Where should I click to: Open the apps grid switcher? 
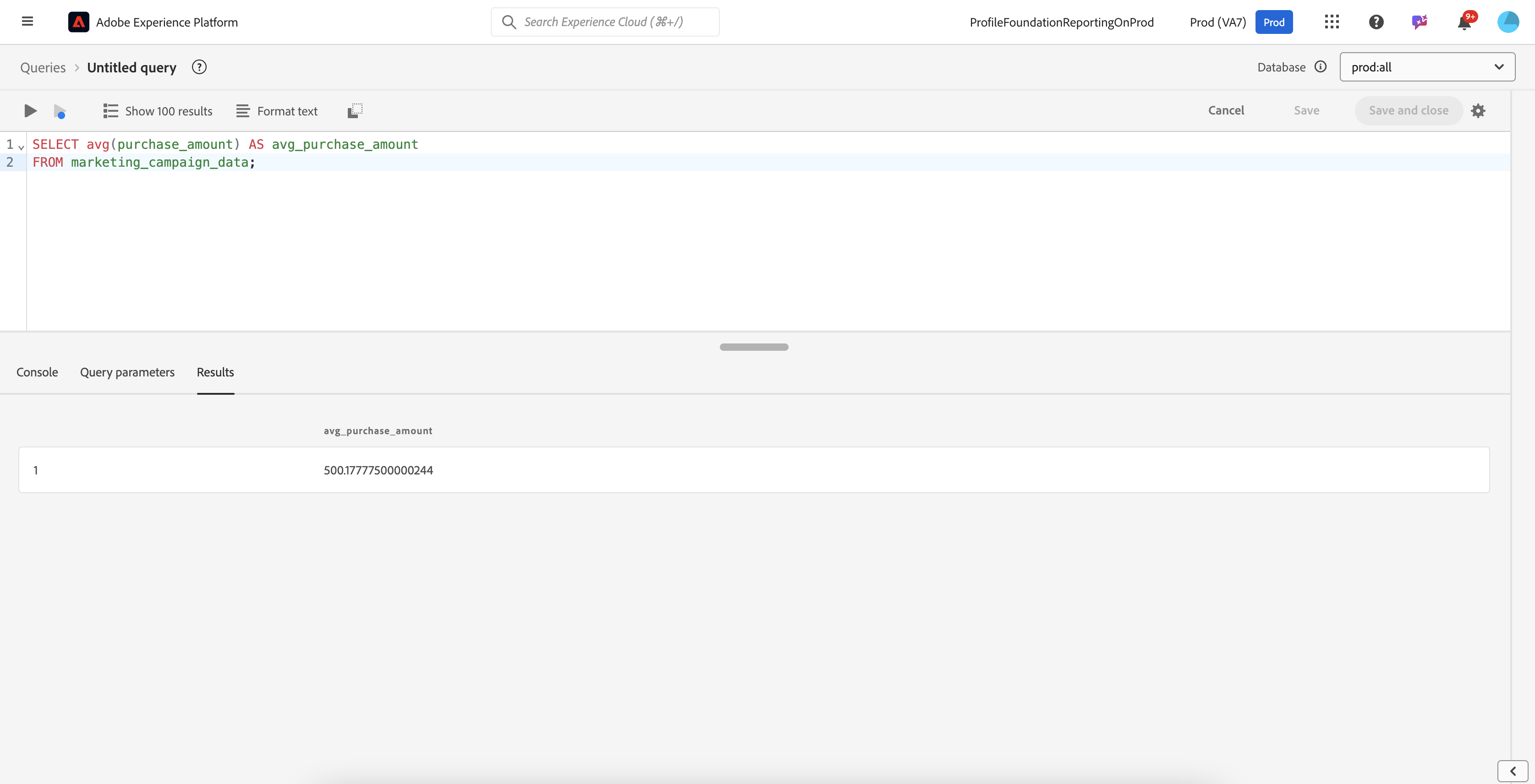tap(1331, 22)
